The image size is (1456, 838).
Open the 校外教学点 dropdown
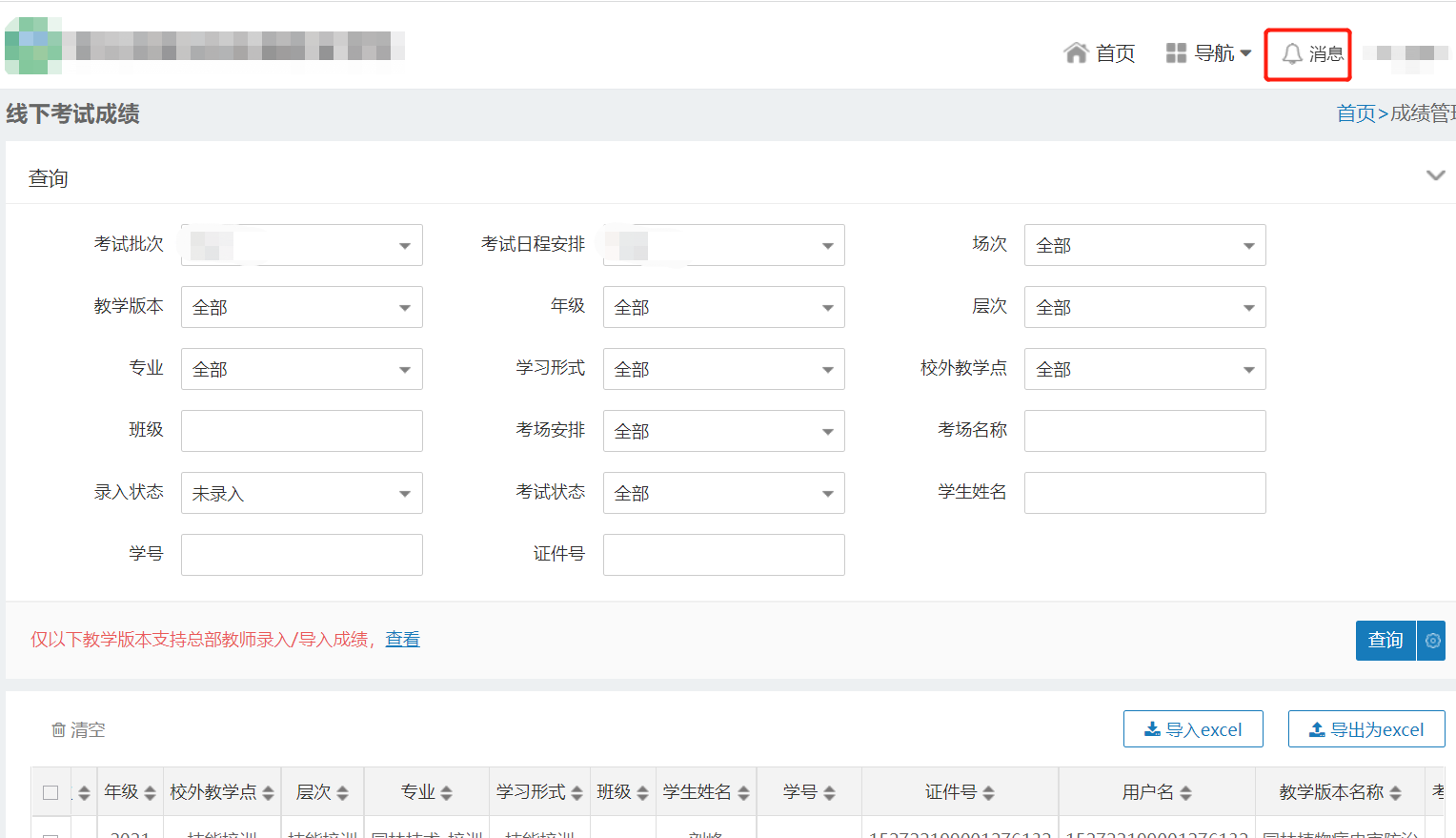[1144, 370]
